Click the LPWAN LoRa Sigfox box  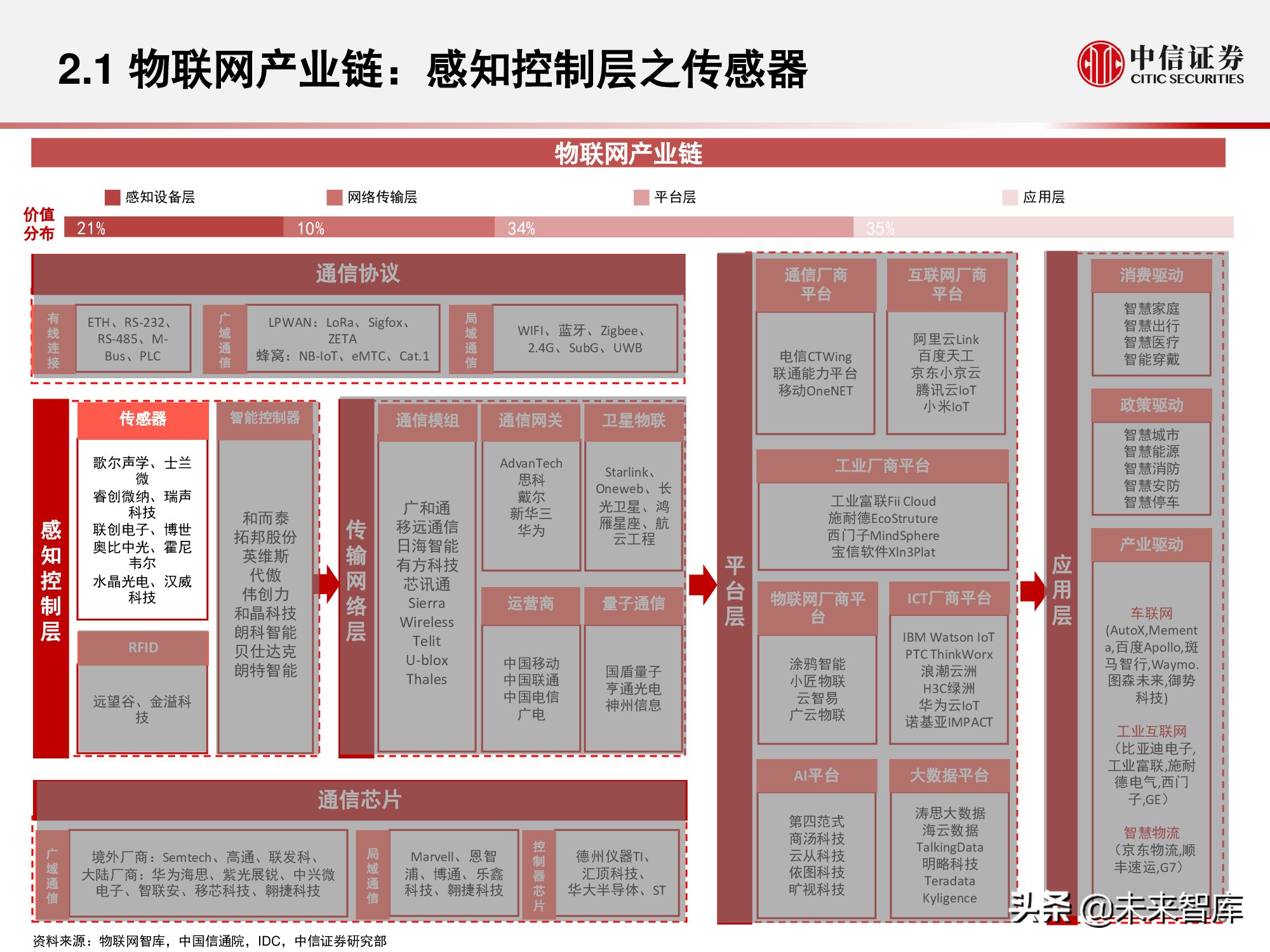[x=342, y=339]
